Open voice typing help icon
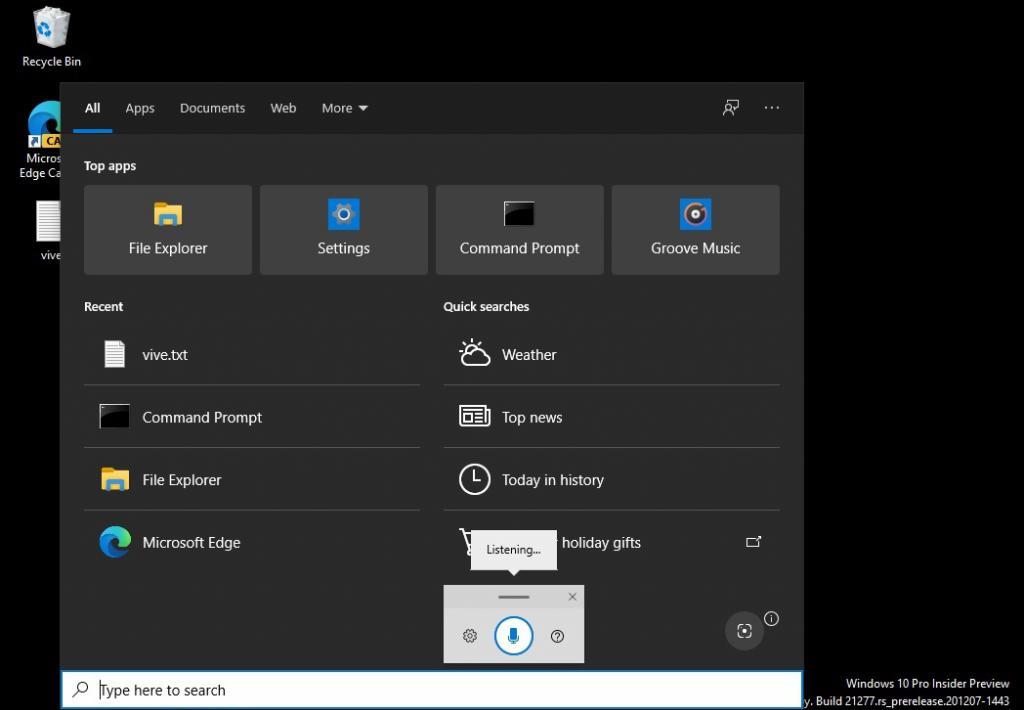The width and height of the screenshot is (1024, 710). tap(557, 636)
